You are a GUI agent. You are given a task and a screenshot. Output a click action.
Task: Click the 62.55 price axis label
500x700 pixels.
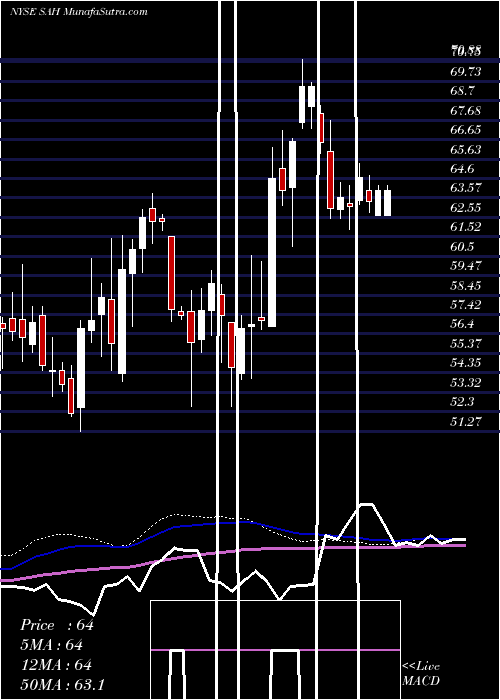(466, 208)
